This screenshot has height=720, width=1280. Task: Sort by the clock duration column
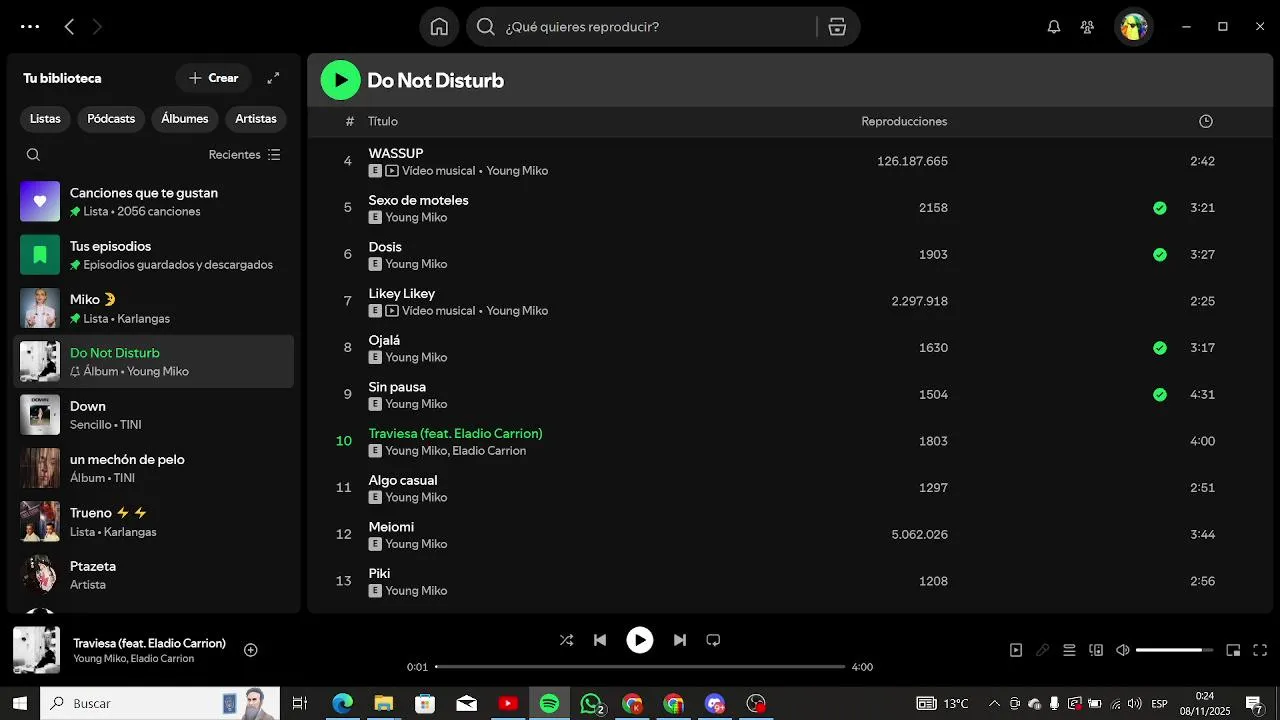click(x=1205, y=121)
